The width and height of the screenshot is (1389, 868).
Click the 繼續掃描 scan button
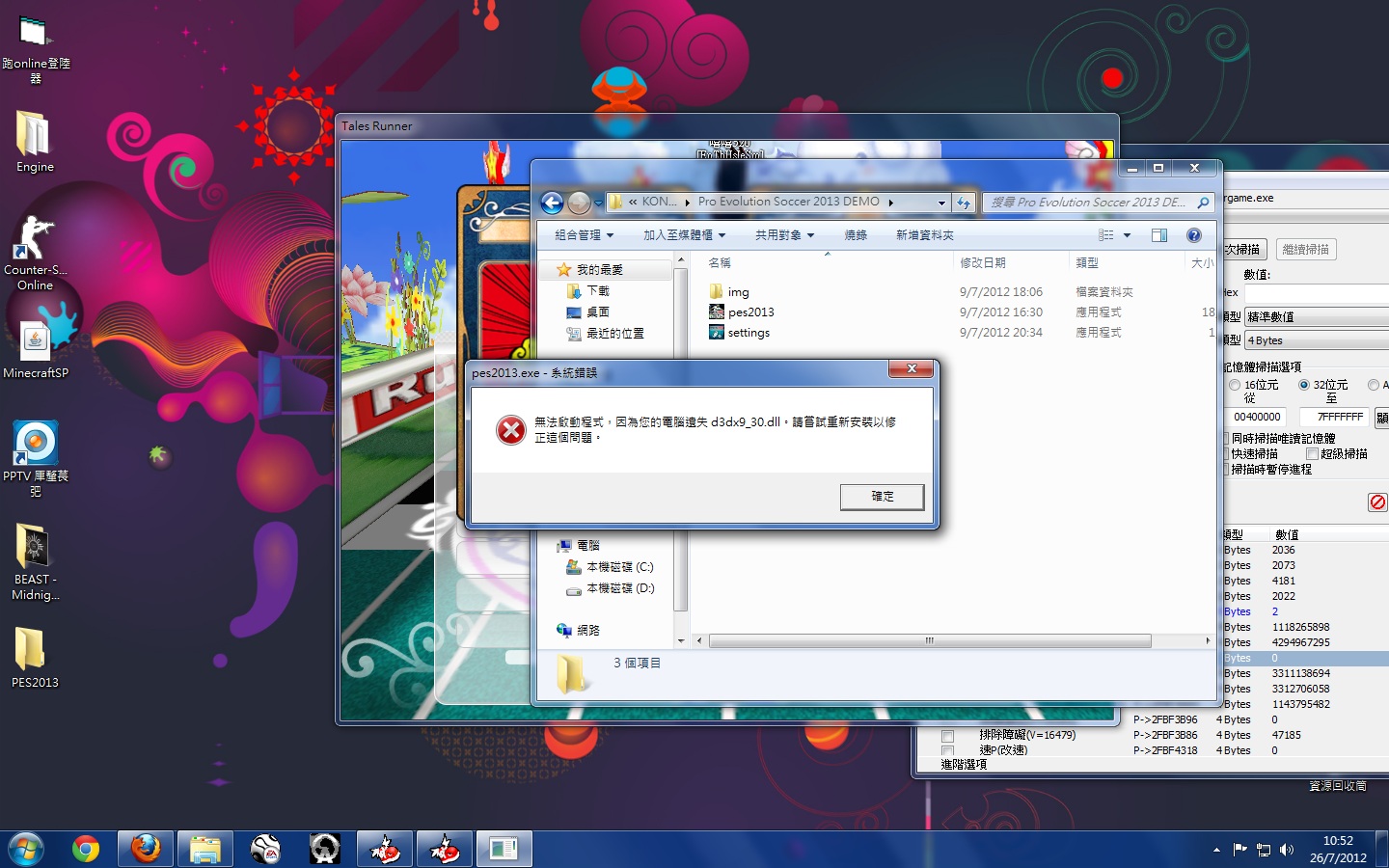(x=1305, y=249)
